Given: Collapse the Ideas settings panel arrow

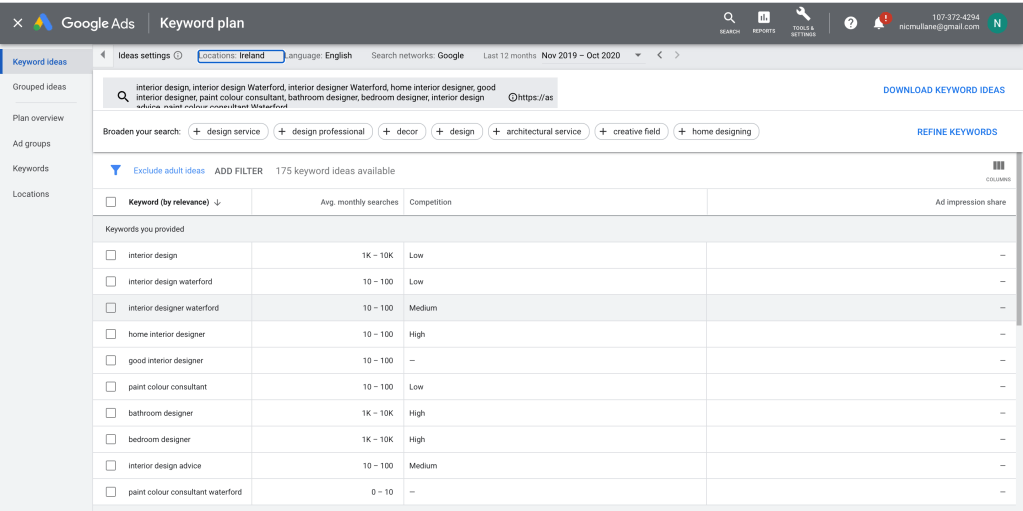Looking at the screenshot, I should 104,56.
